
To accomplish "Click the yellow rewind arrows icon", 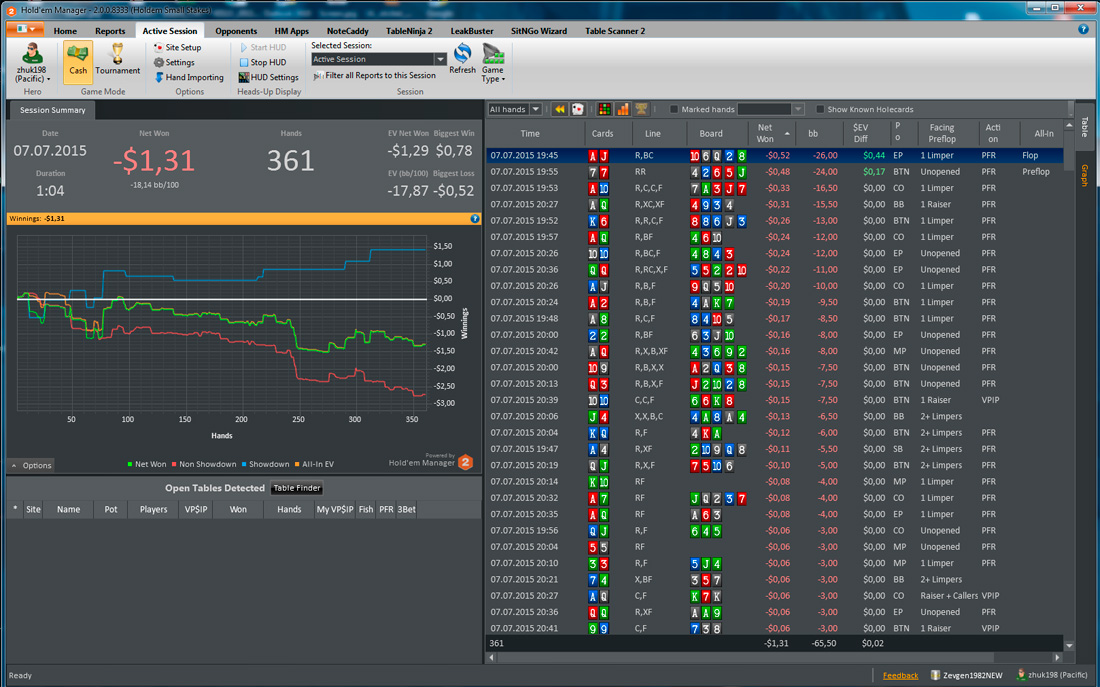I will pyautogui.click(x=559, y=109).
